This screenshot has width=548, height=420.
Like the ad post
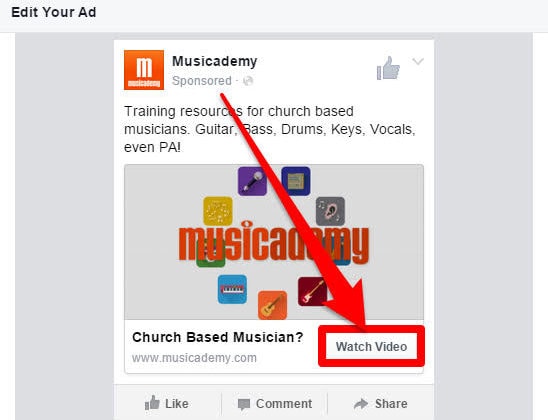coord(167,404)
